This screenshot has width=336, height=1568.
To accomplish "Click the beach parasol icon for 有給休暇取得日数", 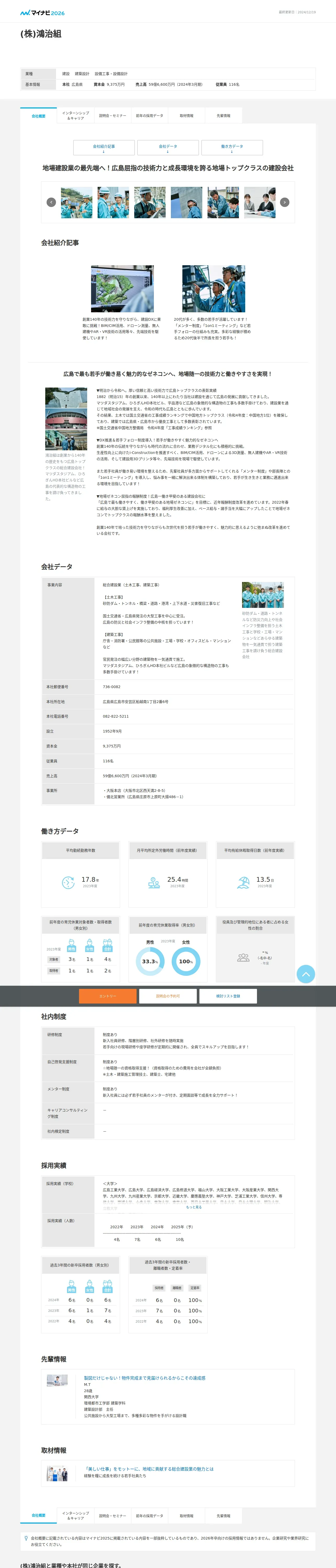I will pyautogui.click(x=243, y=882).
